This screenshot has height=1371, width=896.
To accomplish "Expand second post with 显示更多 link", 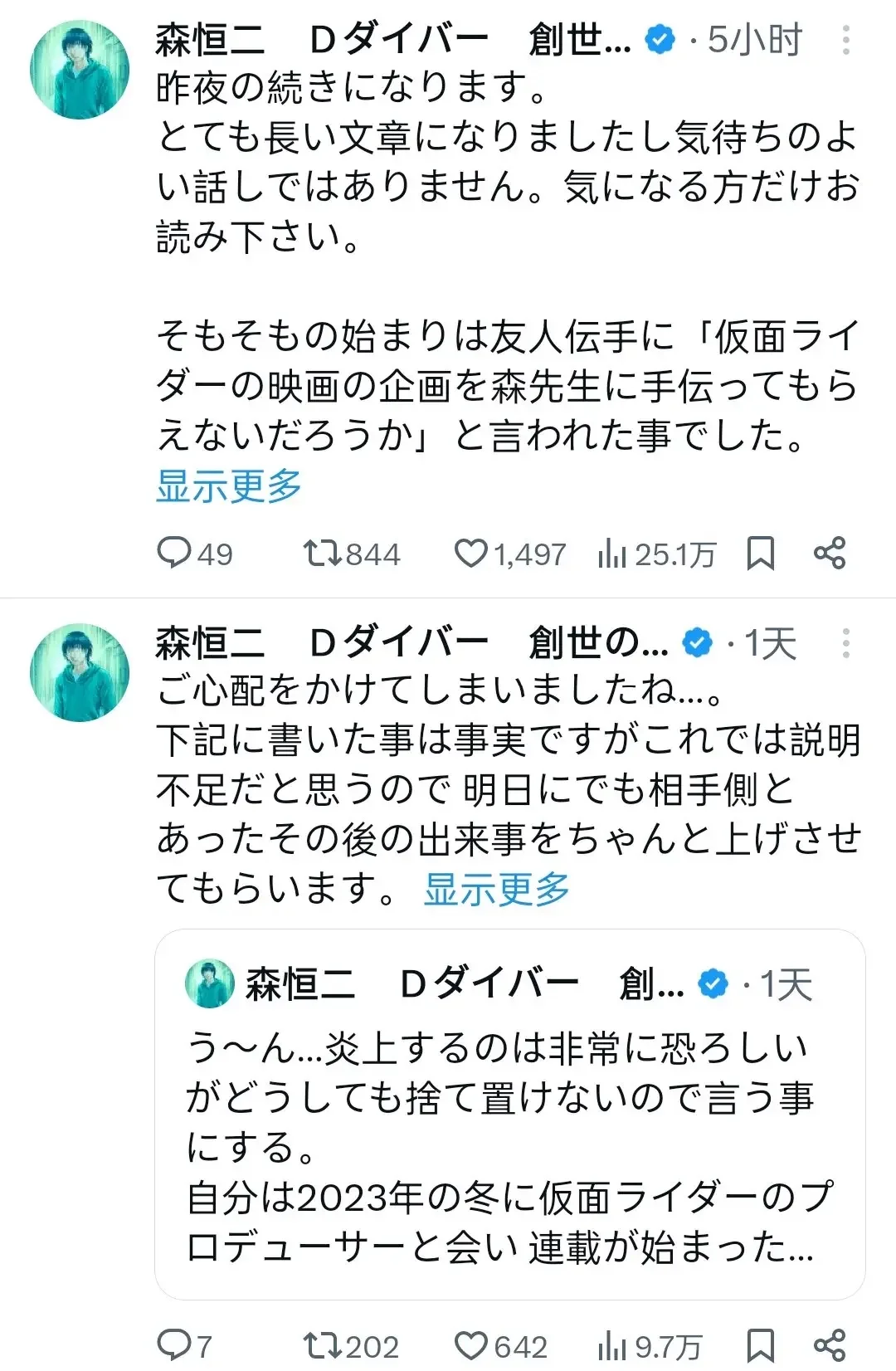I will point(496,889).
